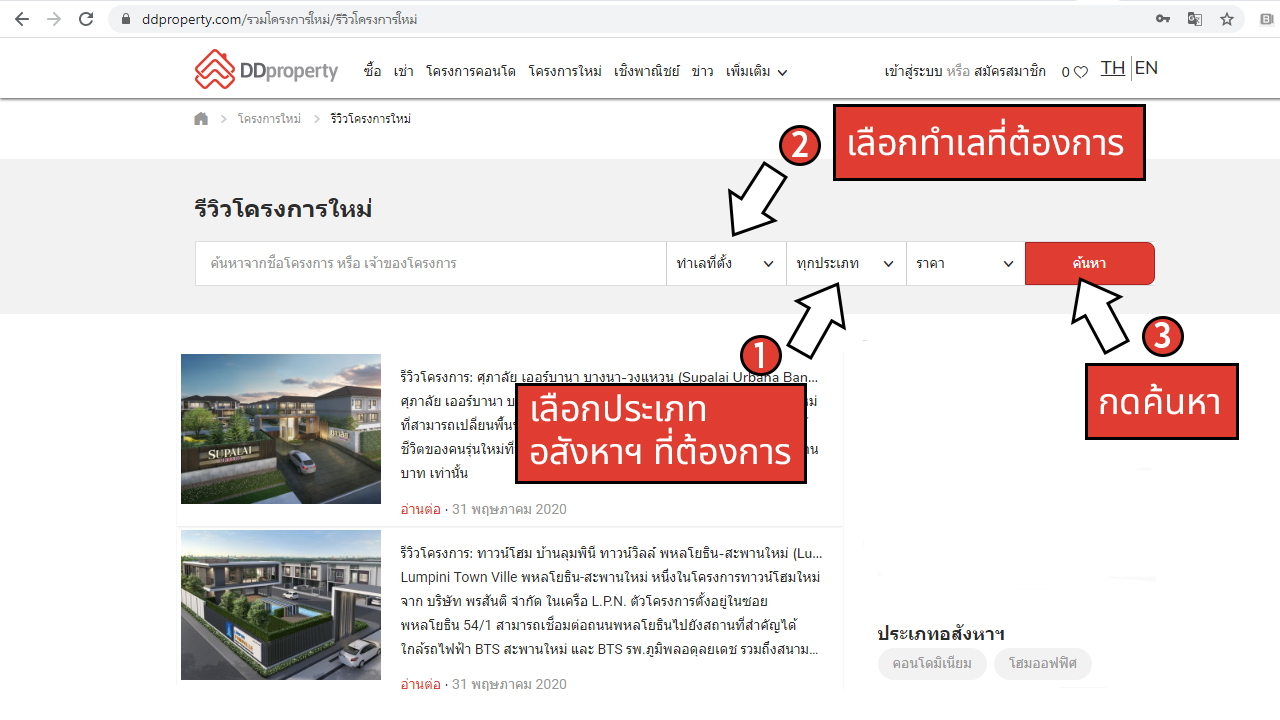This screenshot has width=1280, height=720.
Task: Open the ซื้อ menu item
Action: (373, 71)
